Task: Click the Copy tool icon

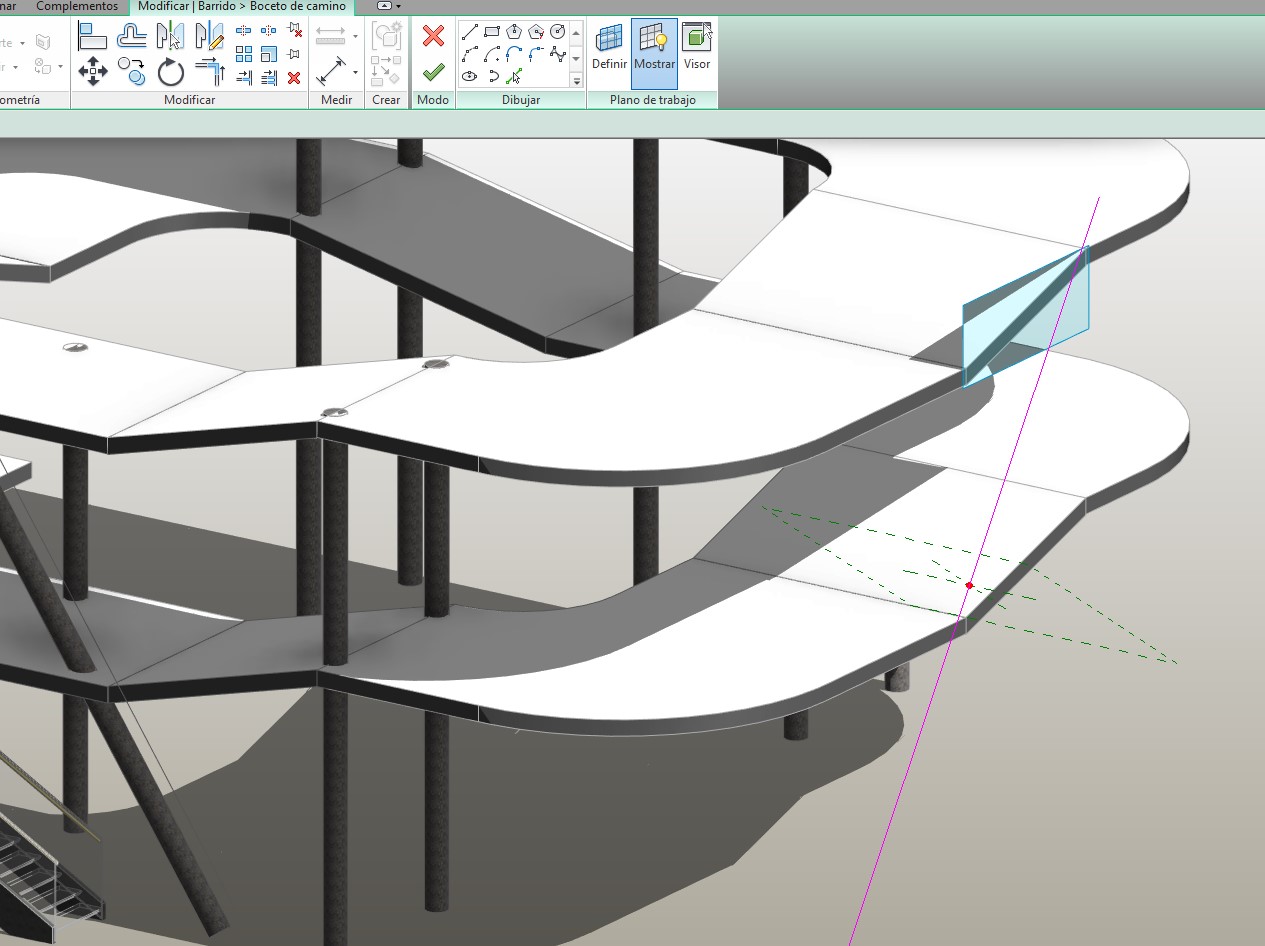Action: pos(131,70)
